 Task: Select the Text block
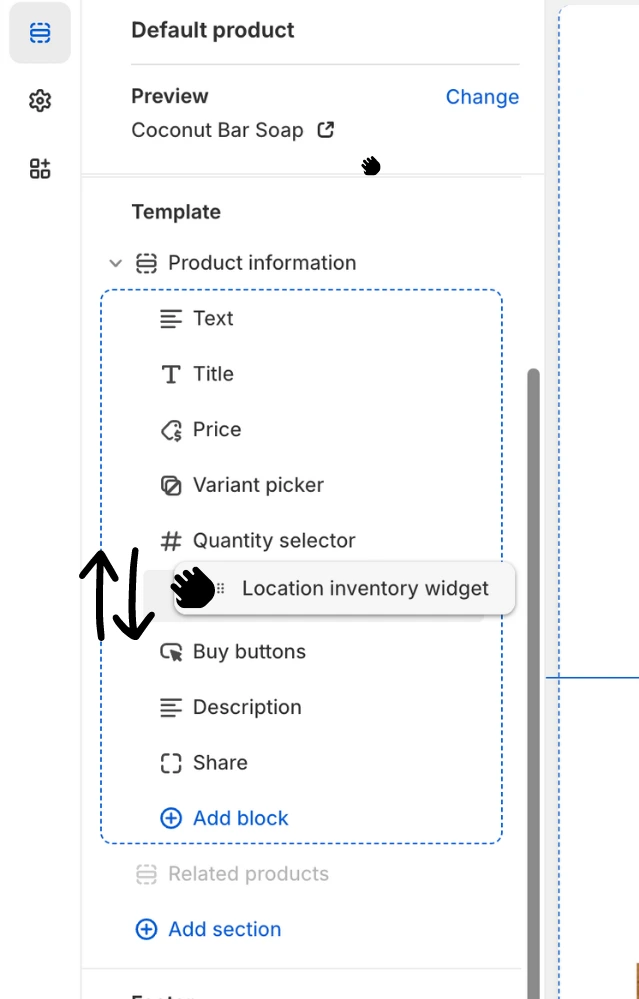tap(213, 319)
